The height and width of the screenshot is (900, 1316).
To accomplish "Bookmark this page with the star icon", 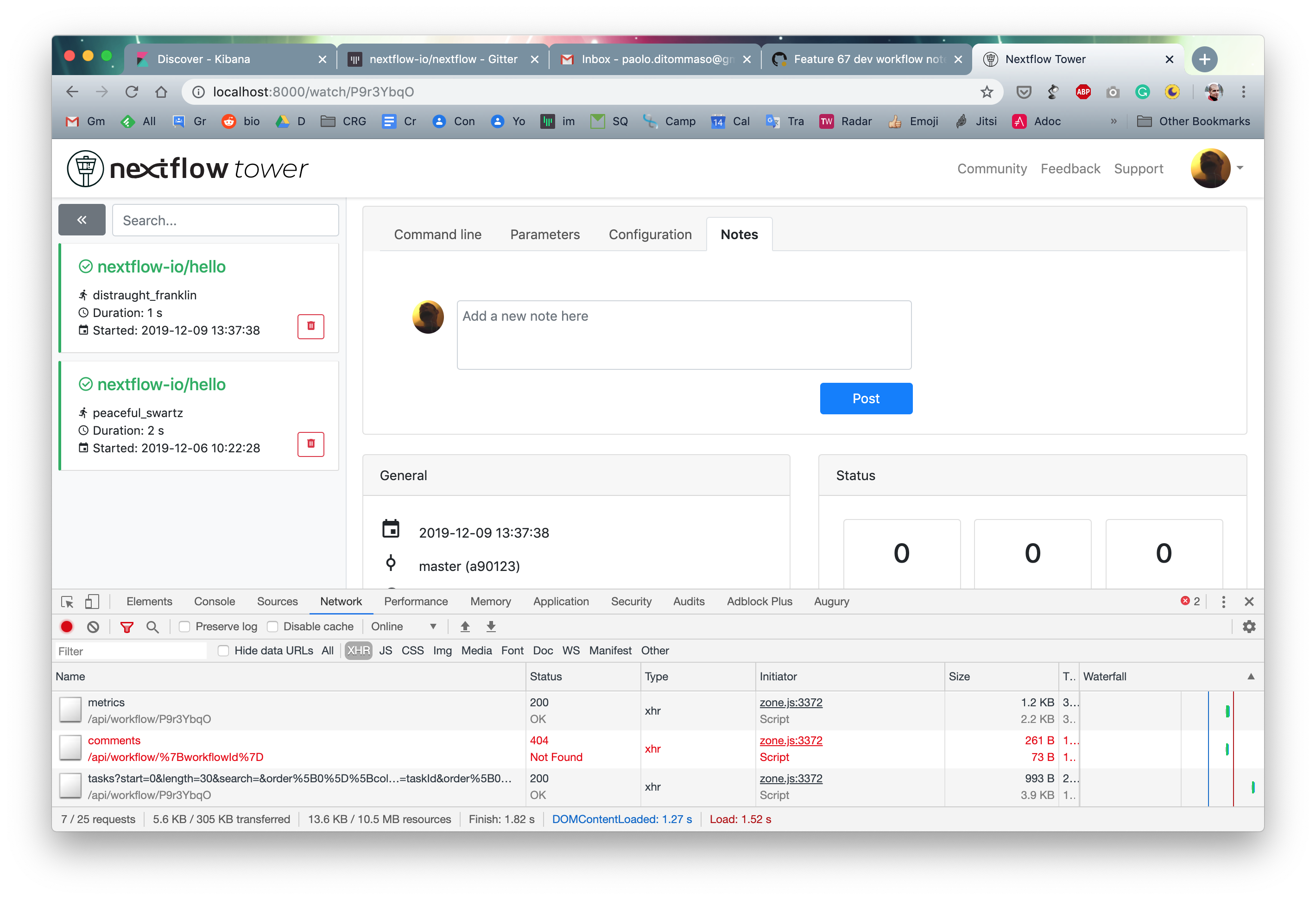I will coord(987,92).
